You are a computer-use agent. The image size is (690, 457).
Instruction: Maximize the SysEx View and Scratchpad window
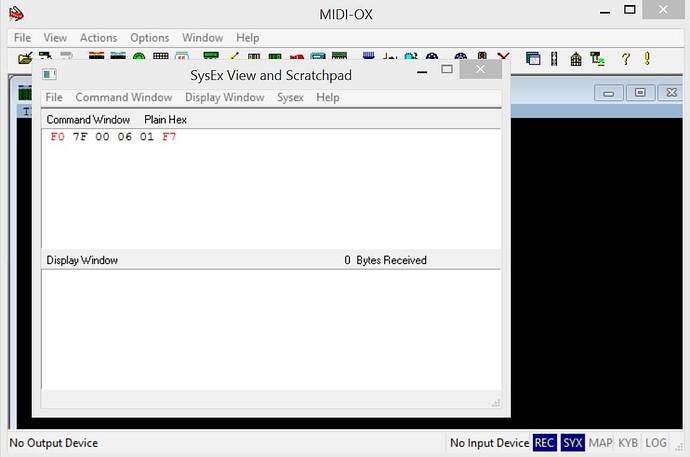pyautogui.click(x=447, y=69)
